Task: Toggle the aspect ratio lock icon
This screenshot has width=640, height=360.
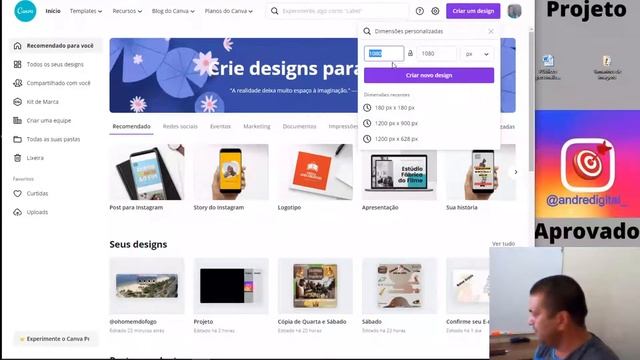Action: 410,53
